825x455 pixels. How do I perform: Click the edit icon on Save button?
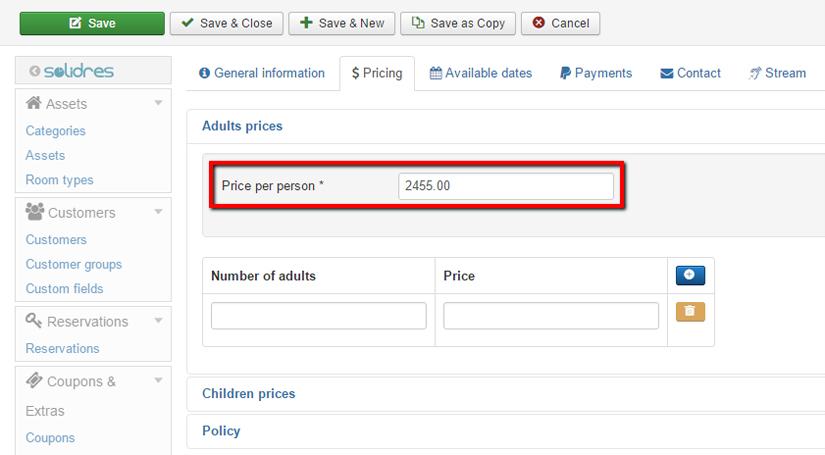(75, 23)
